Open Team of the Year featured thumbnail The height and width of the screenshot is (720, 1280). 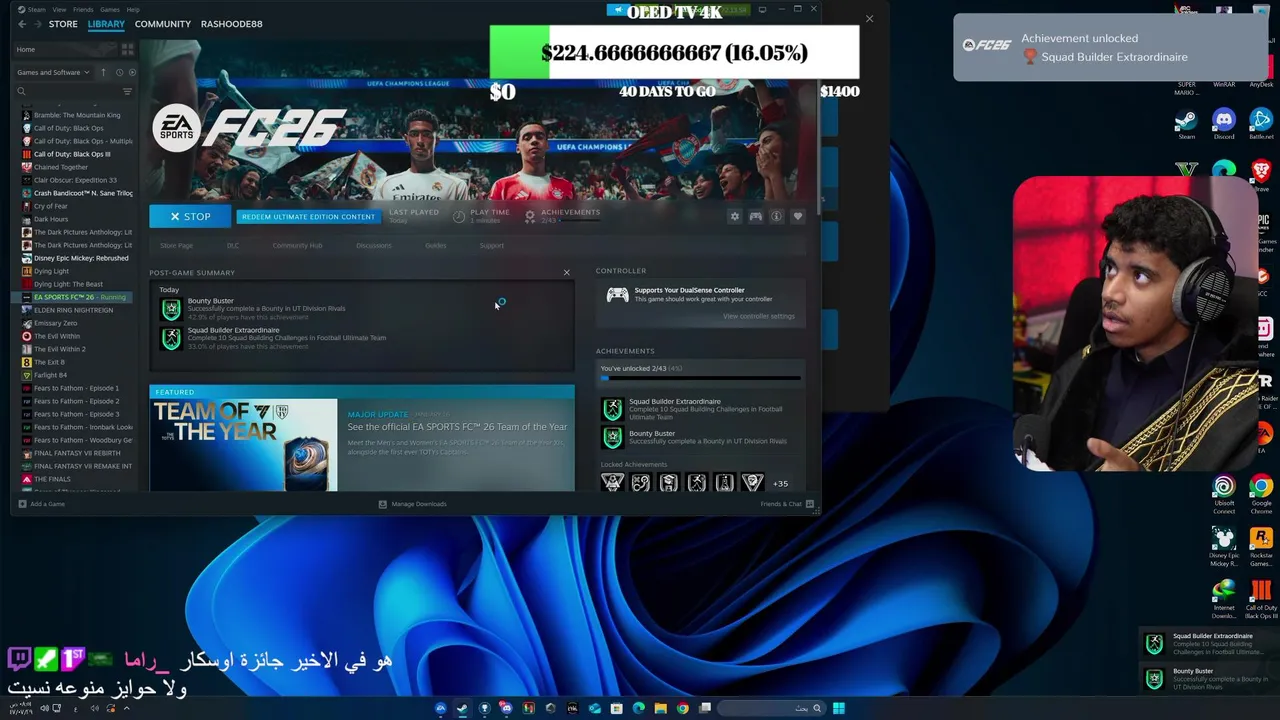244,445
